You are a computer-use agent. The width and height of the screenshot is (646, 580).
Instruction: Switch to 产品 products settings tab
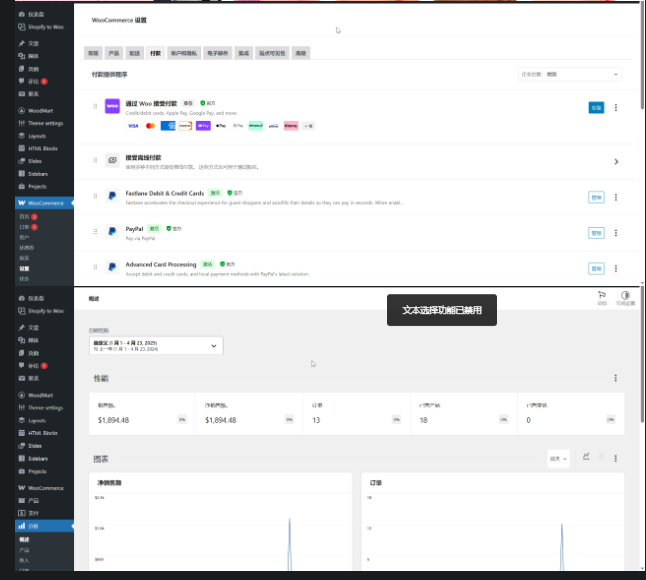pos(114,53)
